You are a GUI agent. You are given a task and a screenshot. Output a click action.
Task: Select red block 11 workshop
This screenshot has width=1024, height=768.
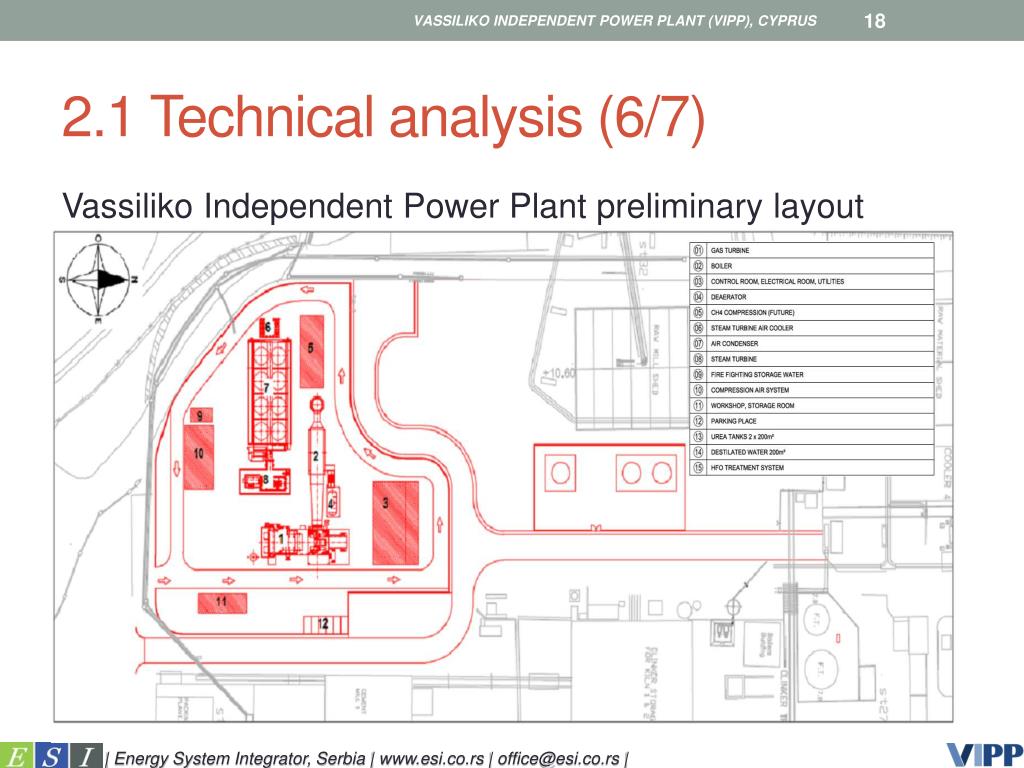coord(222,603)
